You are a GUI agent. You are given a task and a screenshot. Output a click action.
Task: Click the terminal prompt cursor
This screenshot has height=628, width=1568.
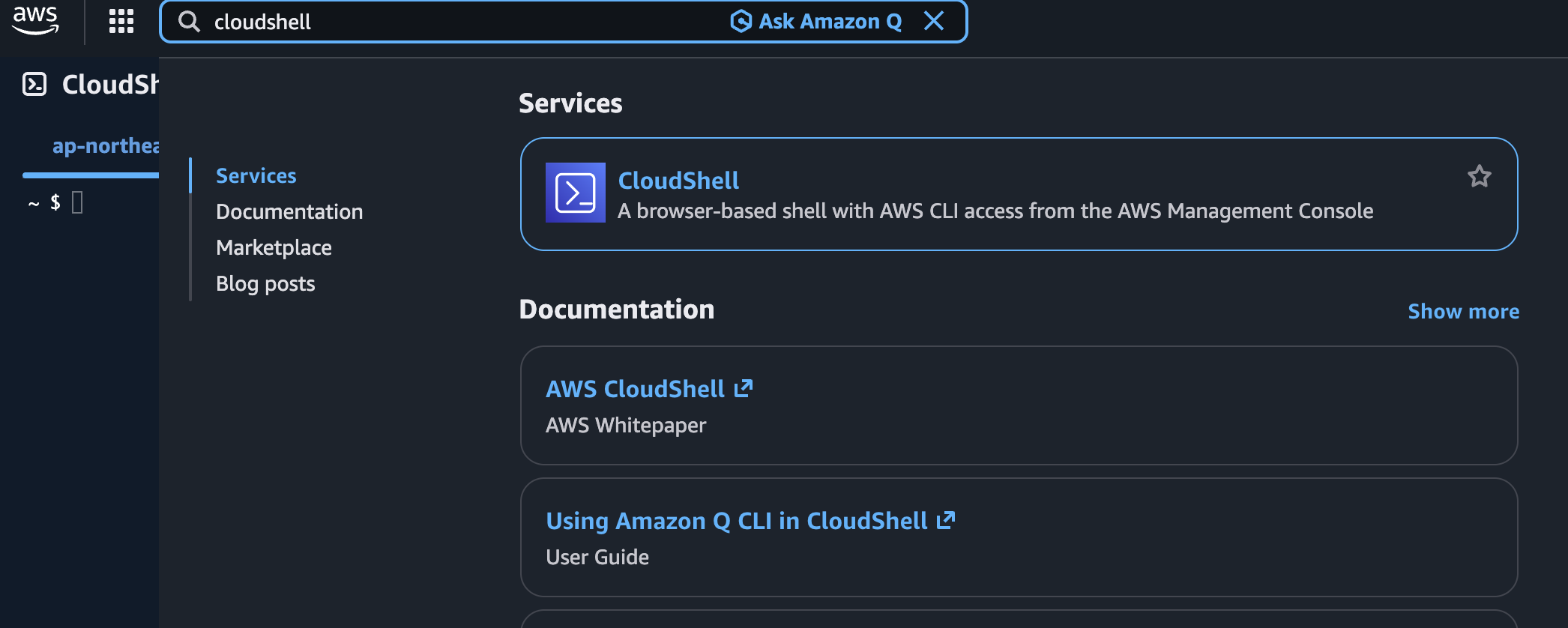coord(77,202)
